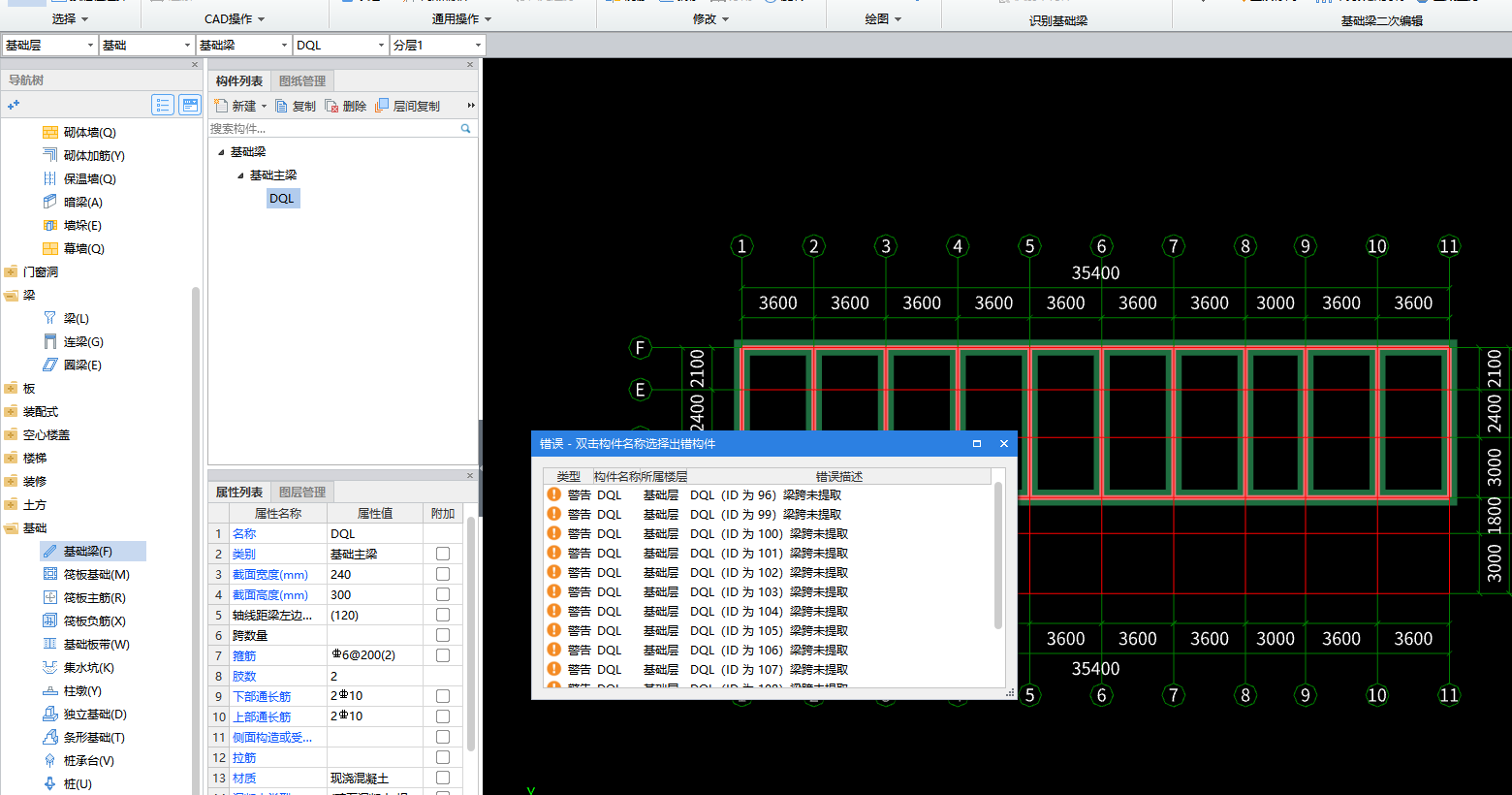
Task: Toggle 附加 checkbox for 上部通长筋 row
Action: click(x=443, y=716)
